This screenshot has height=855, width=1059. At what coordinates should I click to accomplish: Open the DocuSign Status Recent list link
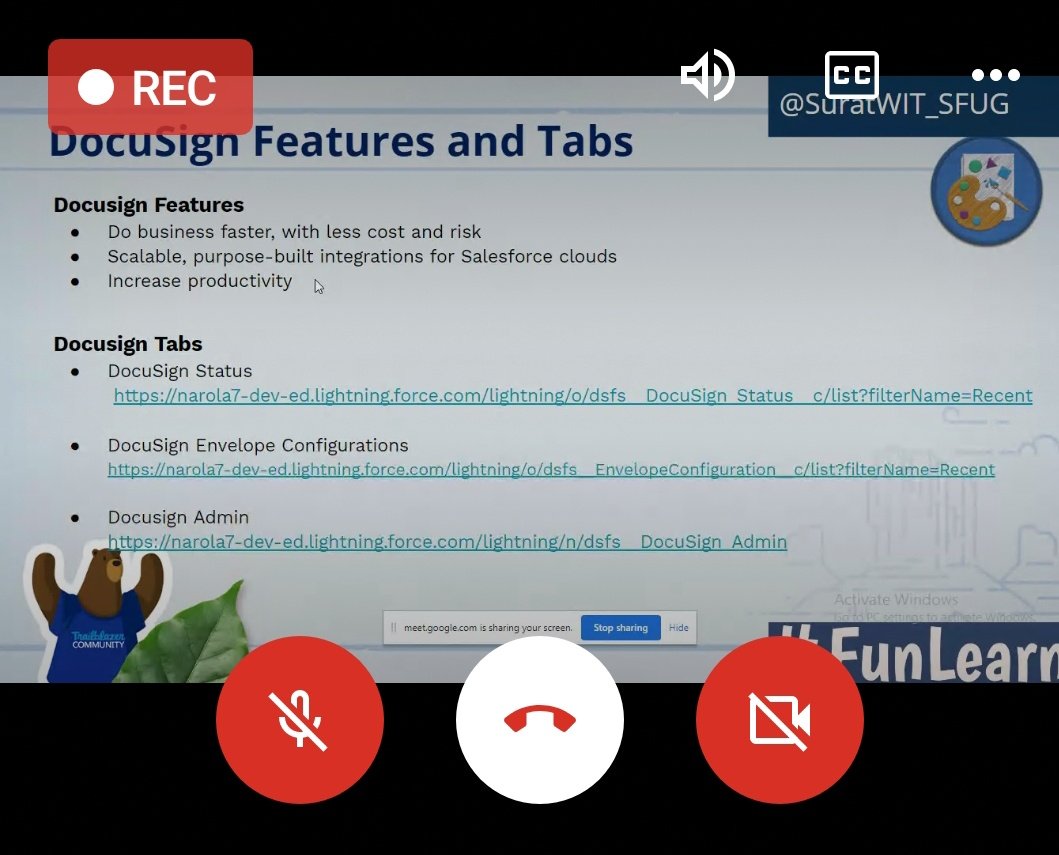573,395
